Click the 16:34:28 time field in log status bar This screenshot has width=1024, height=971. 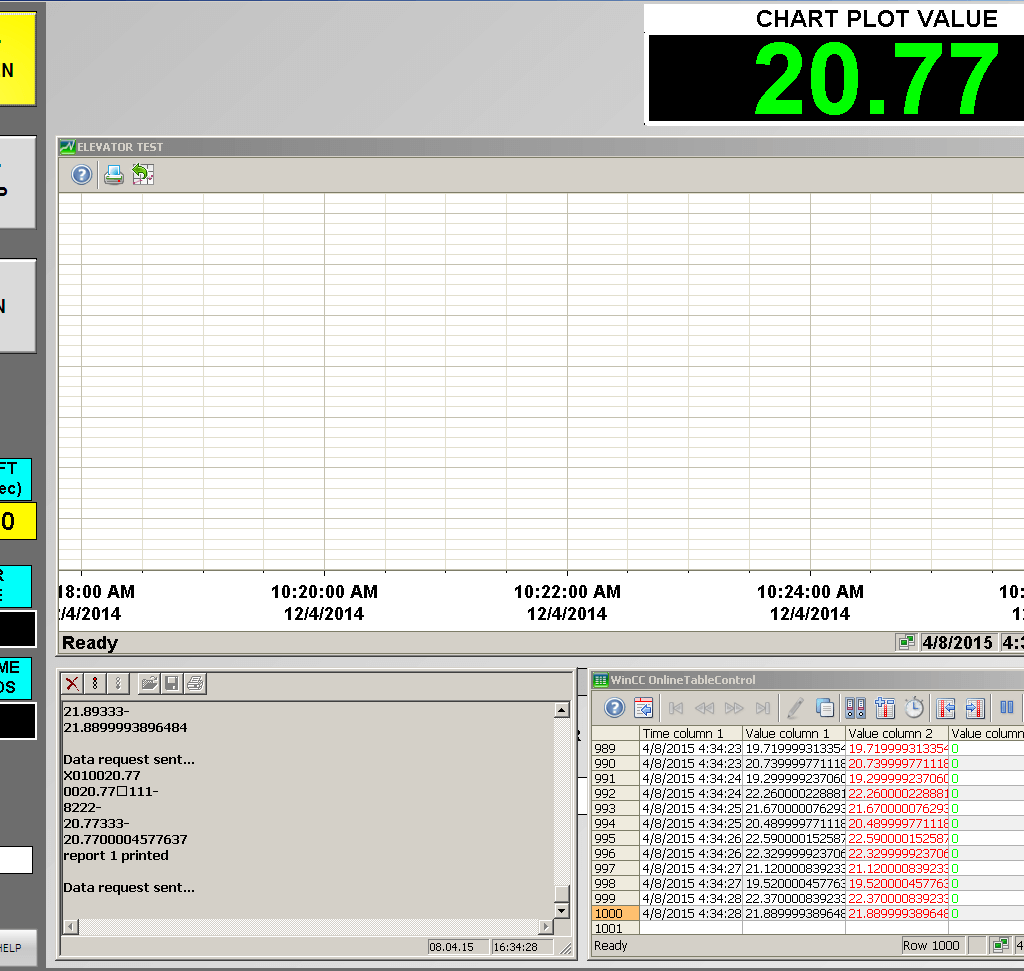[x=522, y=947]
